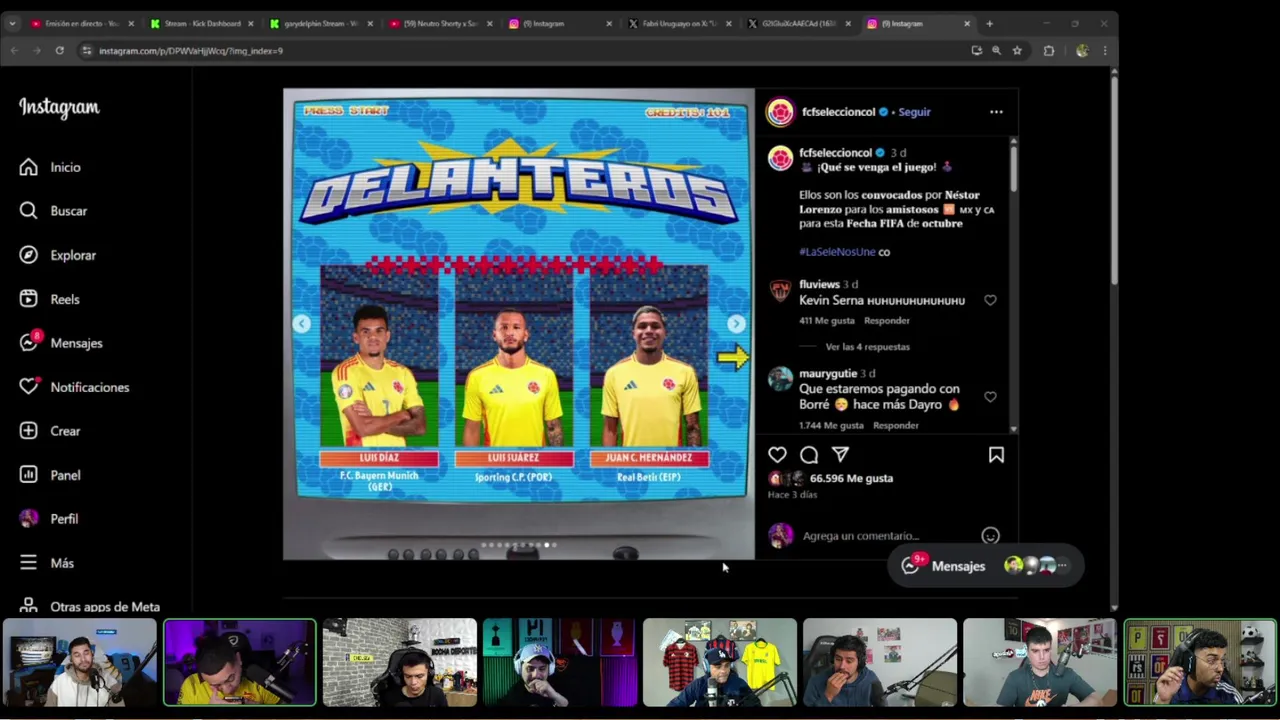Click hashtag #LaSeleNosUne

(837, 252)
